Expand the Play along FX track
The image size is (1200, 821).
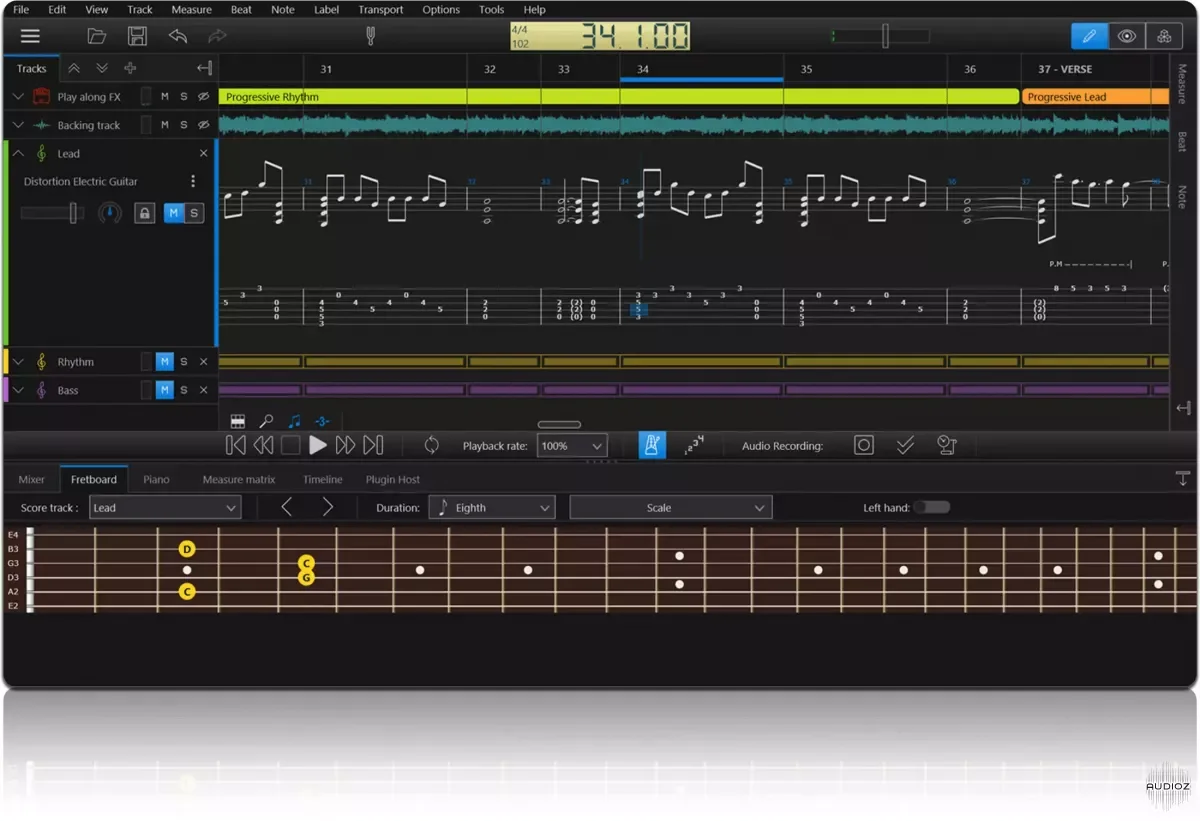tap(18, 97)
